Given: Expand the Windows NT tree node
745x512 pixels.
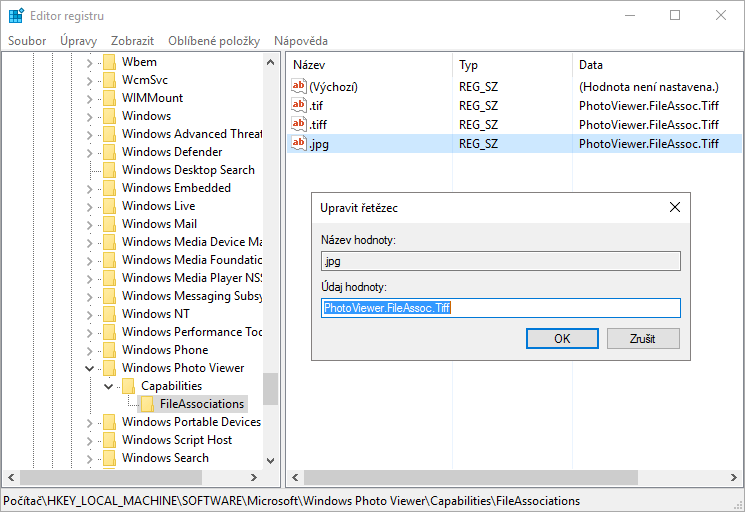Looking at the screenshot, I should point(89,314).
